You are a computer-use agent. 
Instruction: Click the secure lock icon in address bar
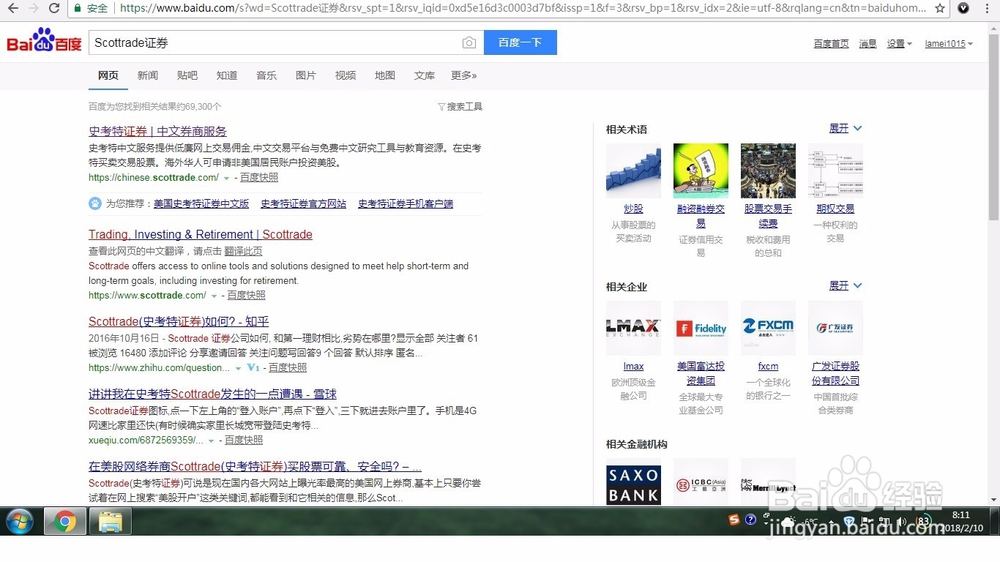pos(77,8)
